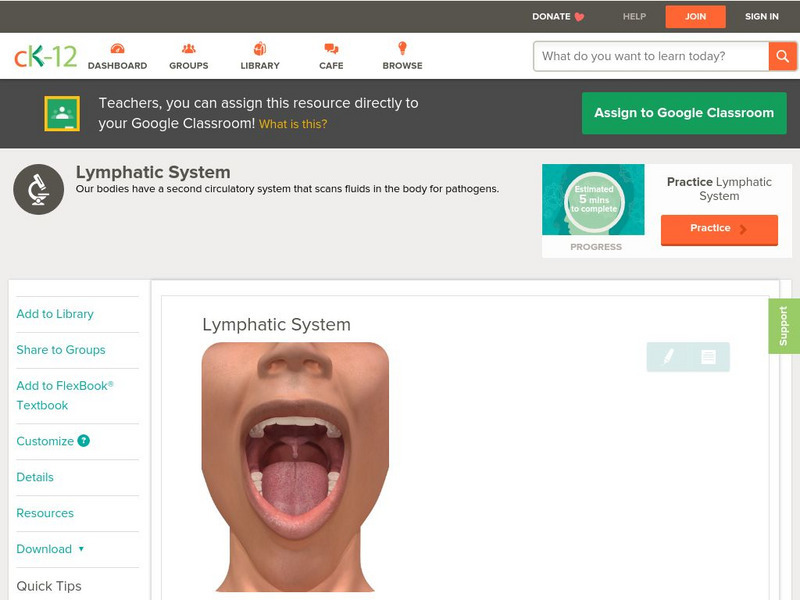Click the estimated 5 mins progress circle

coord(594,201)
